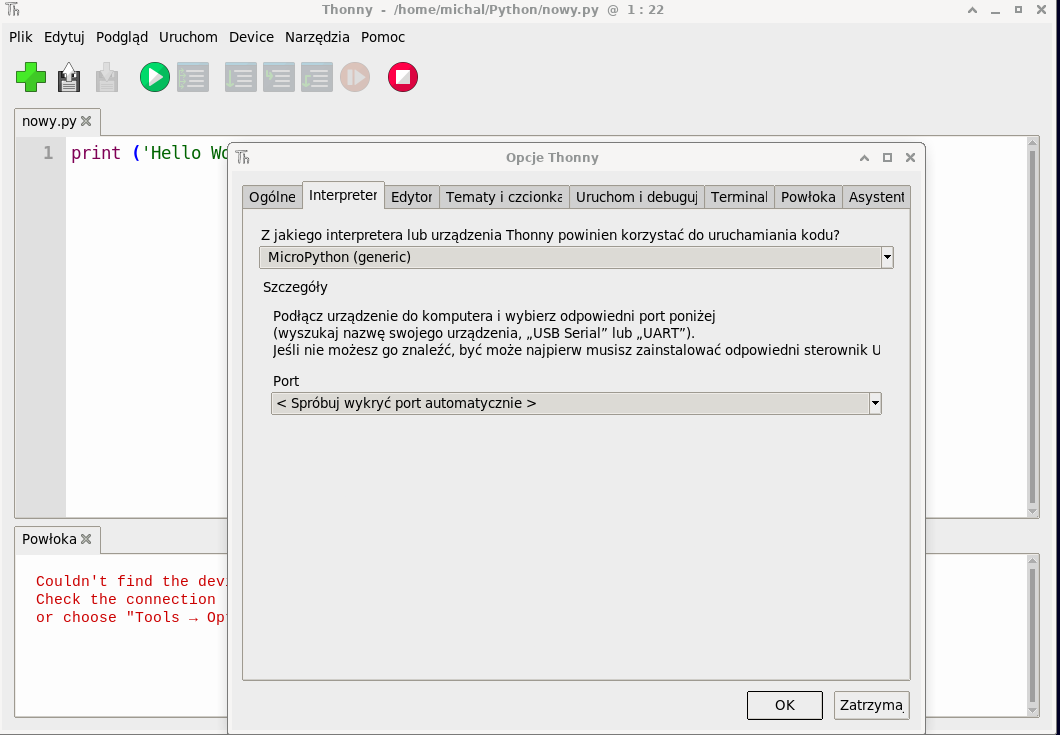The image size is (1060, 735).
Task: Switch to the Edytor tab
Action: [412, 197]
